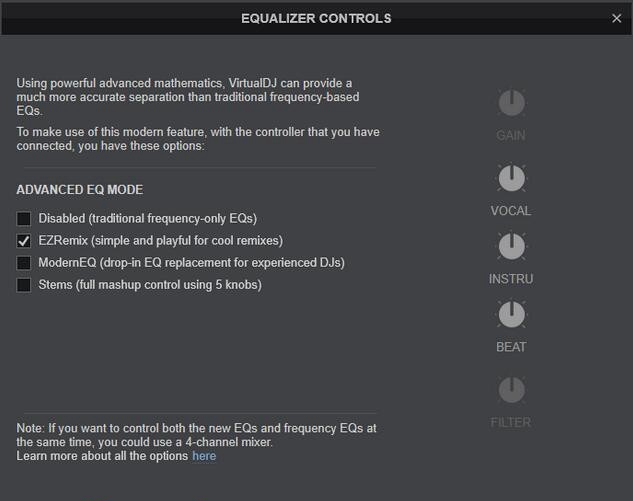
Task: Click the GAIN knob
Action: point(511,103)
